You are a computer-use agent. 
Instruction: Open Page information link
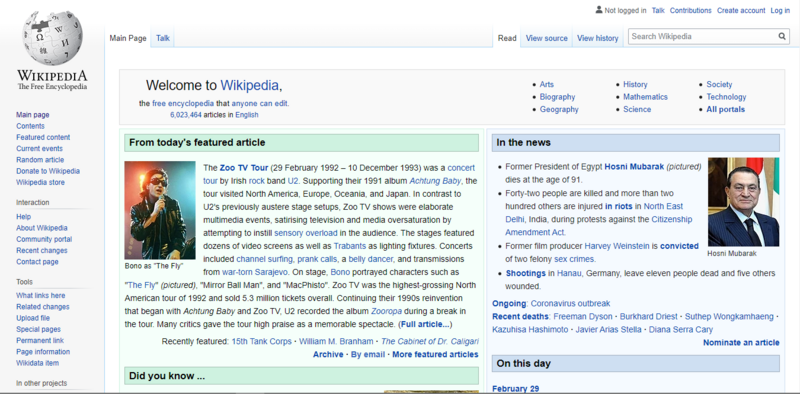coord(43,351)
